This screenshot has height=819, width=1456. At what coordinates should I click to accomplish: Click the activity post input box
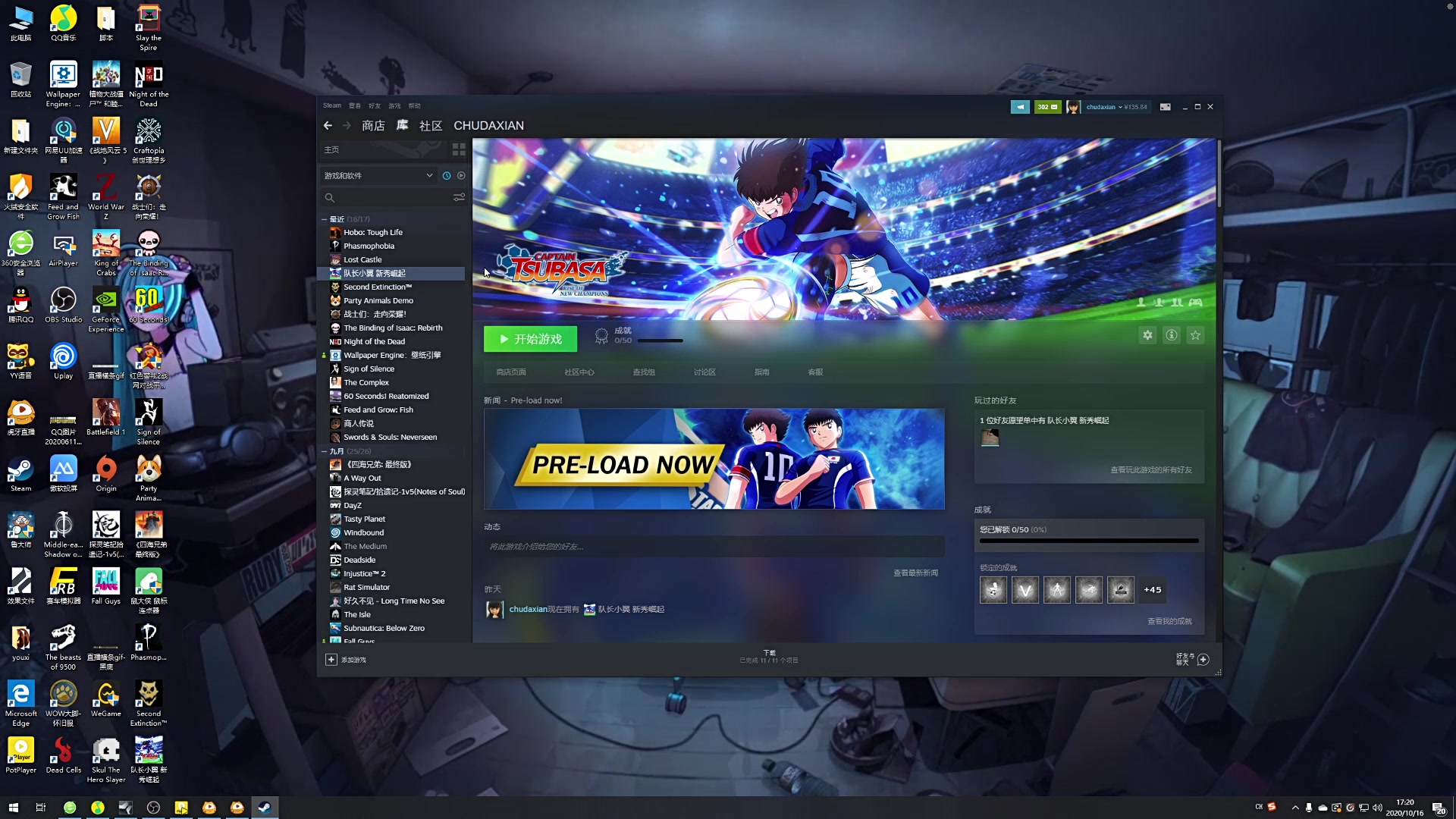point(714,547)
